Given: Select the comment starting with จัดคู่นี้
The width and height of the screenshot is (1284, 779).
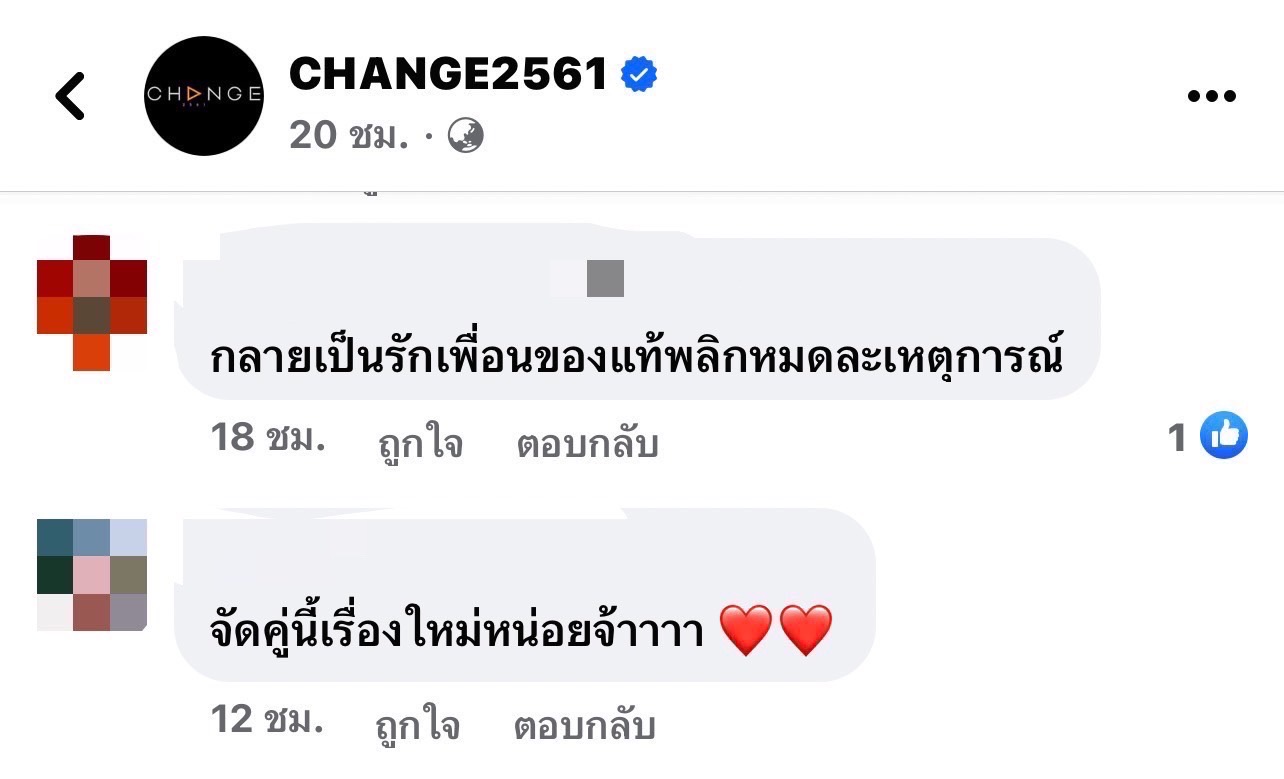Looking at the screenshot, I should click(455, 632).
